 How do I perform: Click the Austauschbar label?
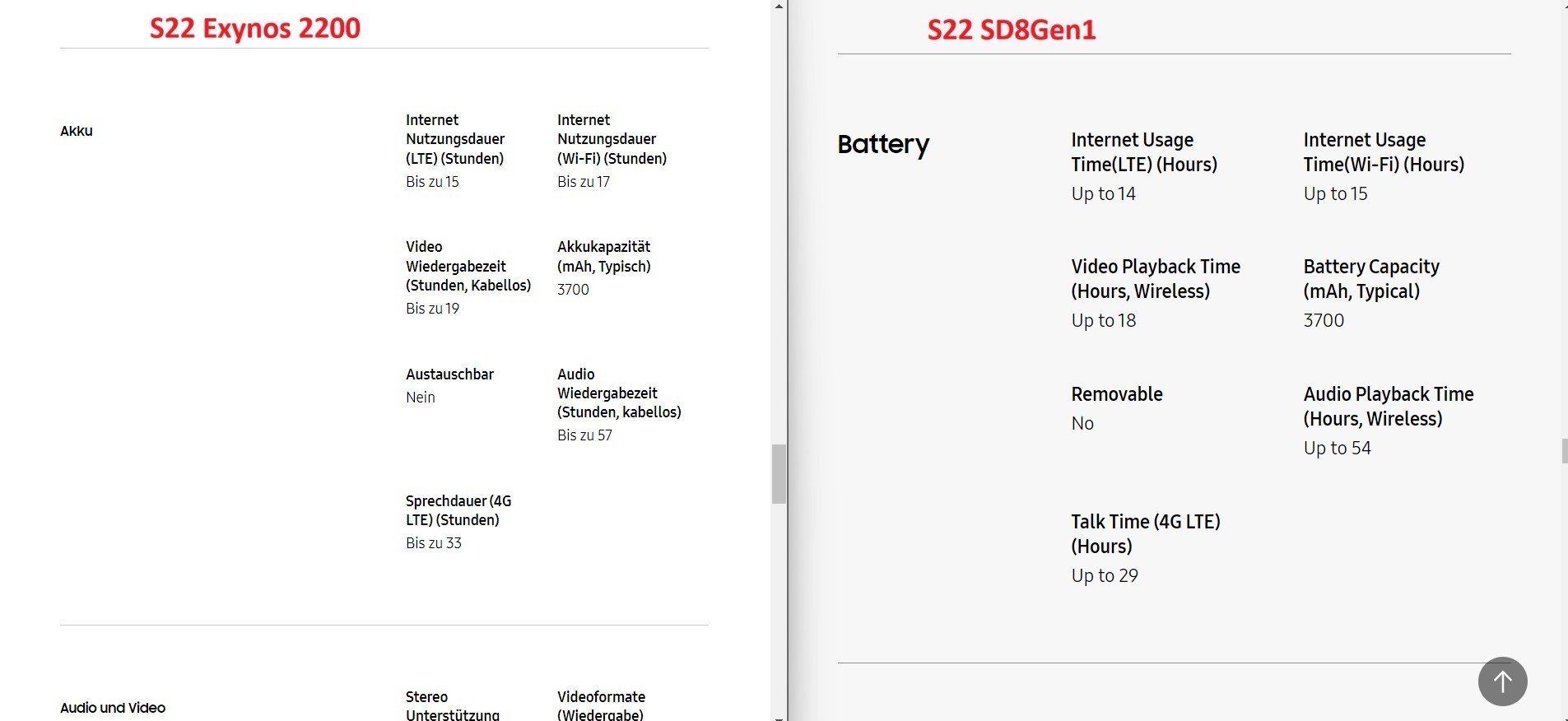(x=449, y=374)
